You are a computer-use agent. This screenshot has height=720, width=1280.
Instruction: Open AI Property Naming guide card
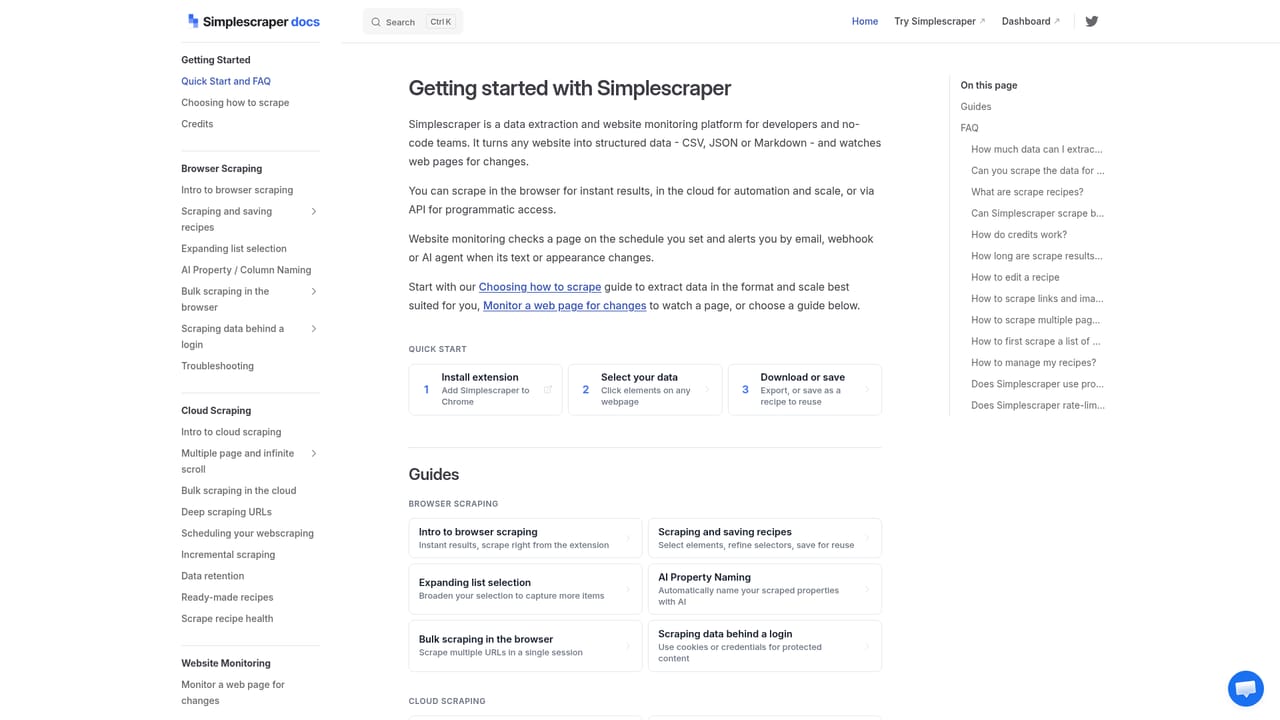pos(765,589)
